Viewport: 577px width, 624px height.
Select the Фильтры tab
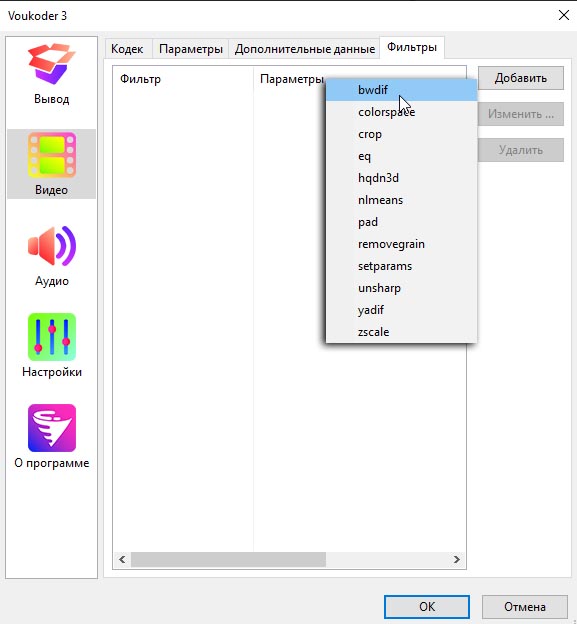[412, 47]
